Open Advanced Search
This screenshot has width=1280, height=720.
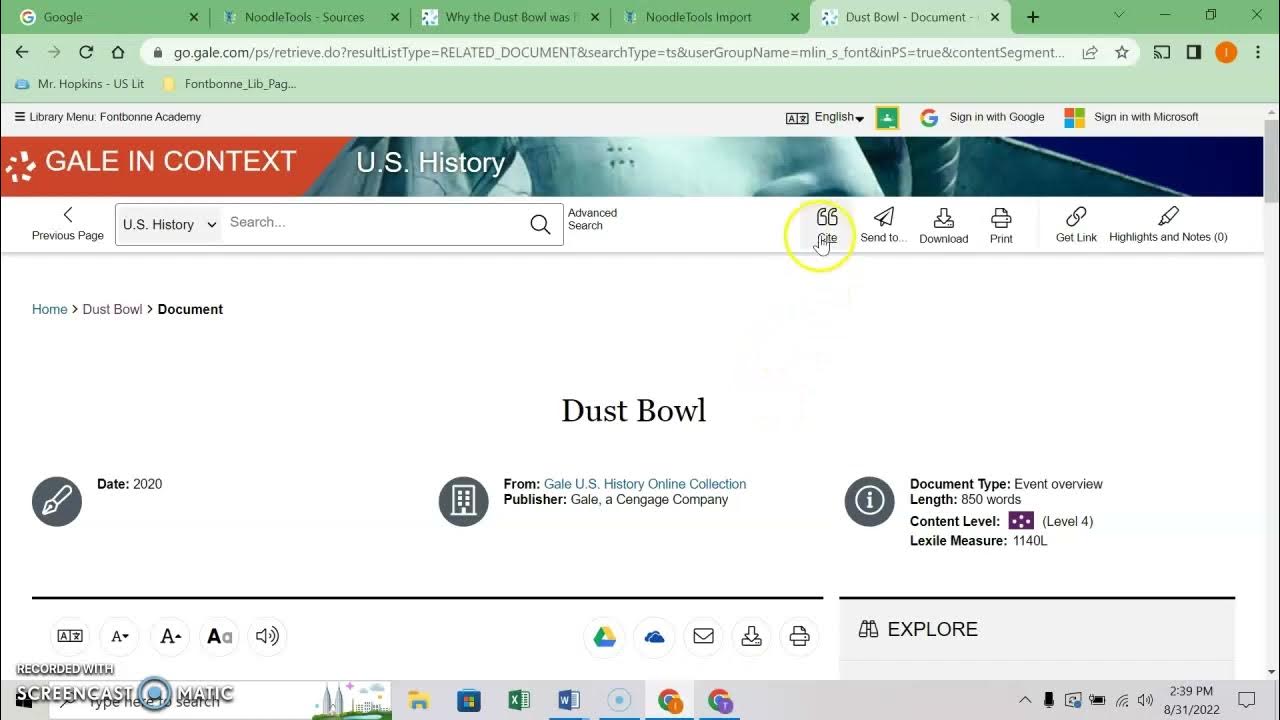pos(592,219)
